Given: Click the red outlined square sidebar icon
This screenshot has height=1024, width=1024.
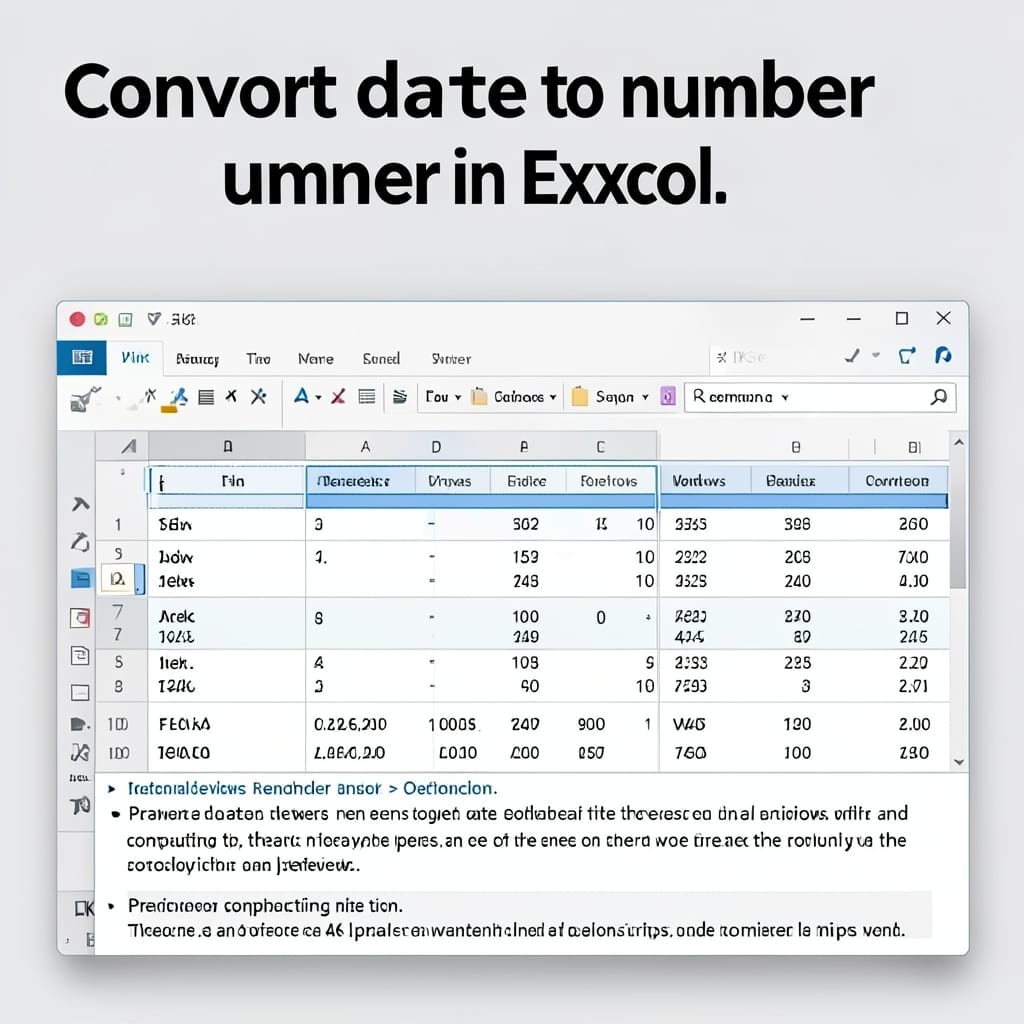Looking at the screenshot, I should coord(80,617).
